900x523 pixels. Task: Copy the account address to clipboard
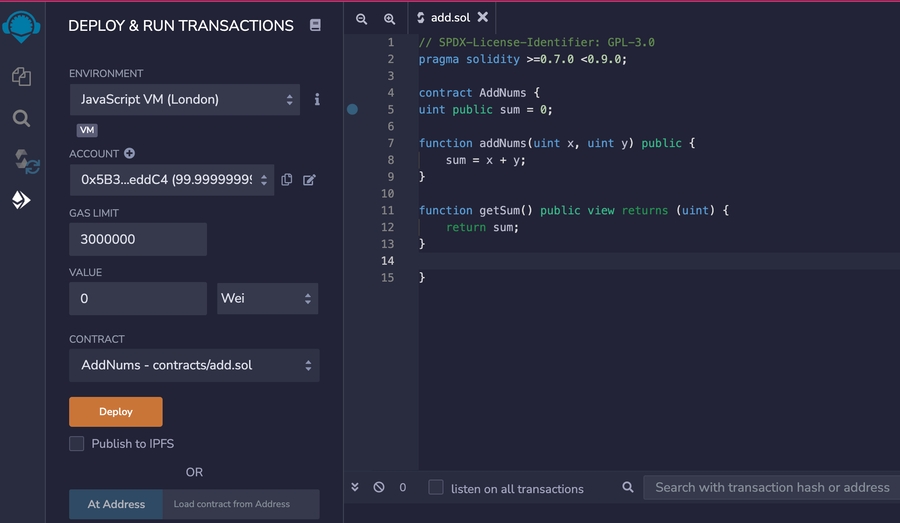coord(287,180)
